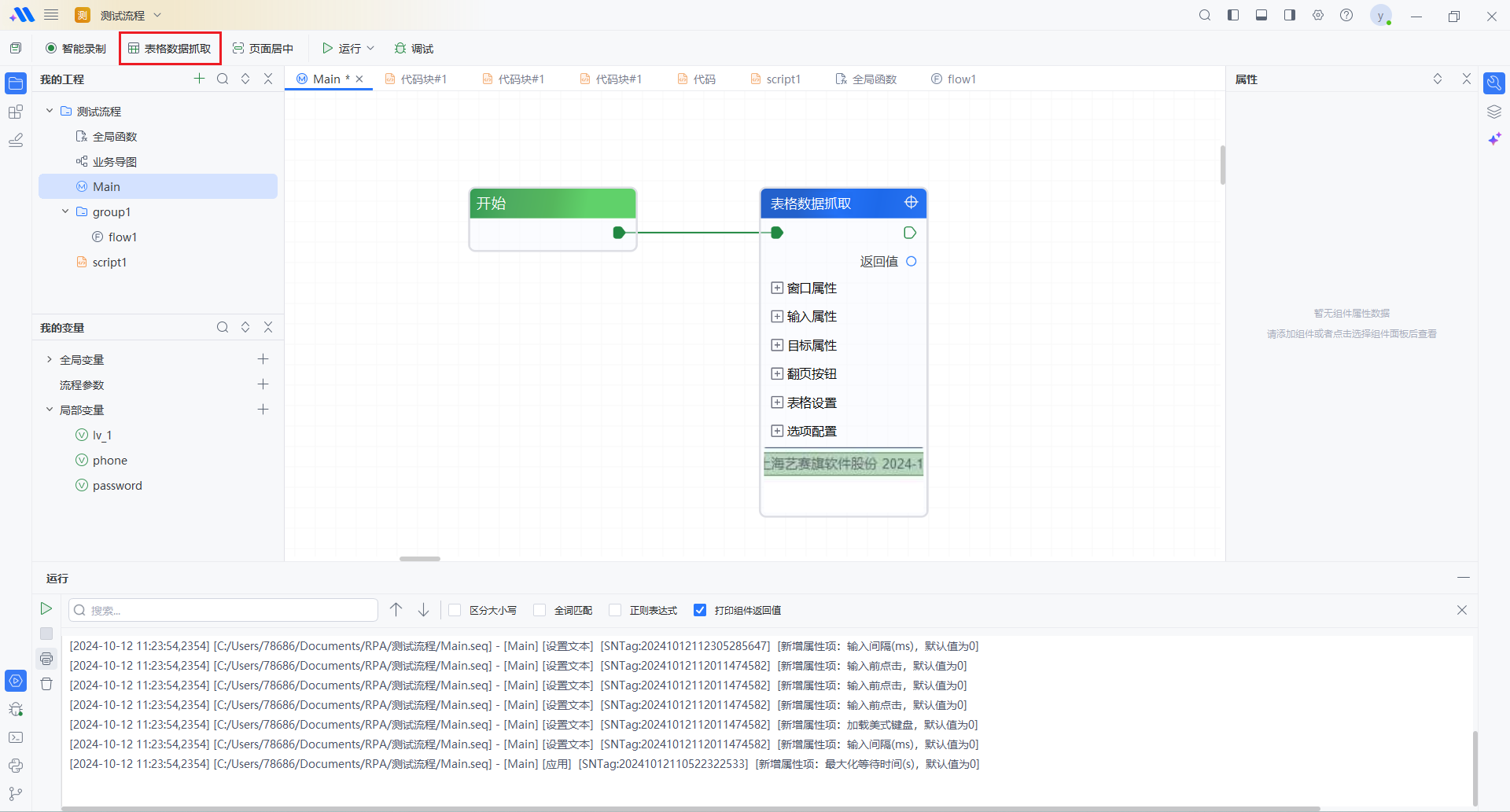Image resolution: width=1510 pixels, height=812 pixels.
Task: Click the 表格数据抓取 toolbar button
Action: tap(170, 48)
